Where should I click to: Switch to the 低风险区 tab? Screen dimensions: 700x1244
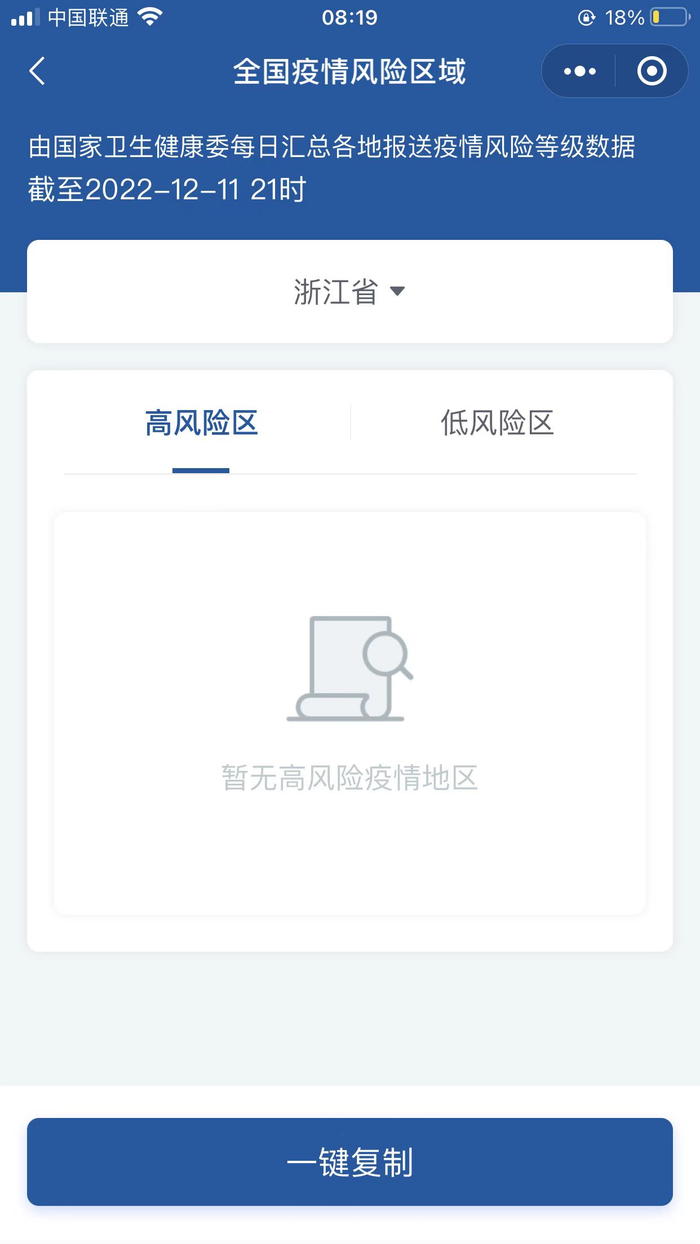point(497,423)
